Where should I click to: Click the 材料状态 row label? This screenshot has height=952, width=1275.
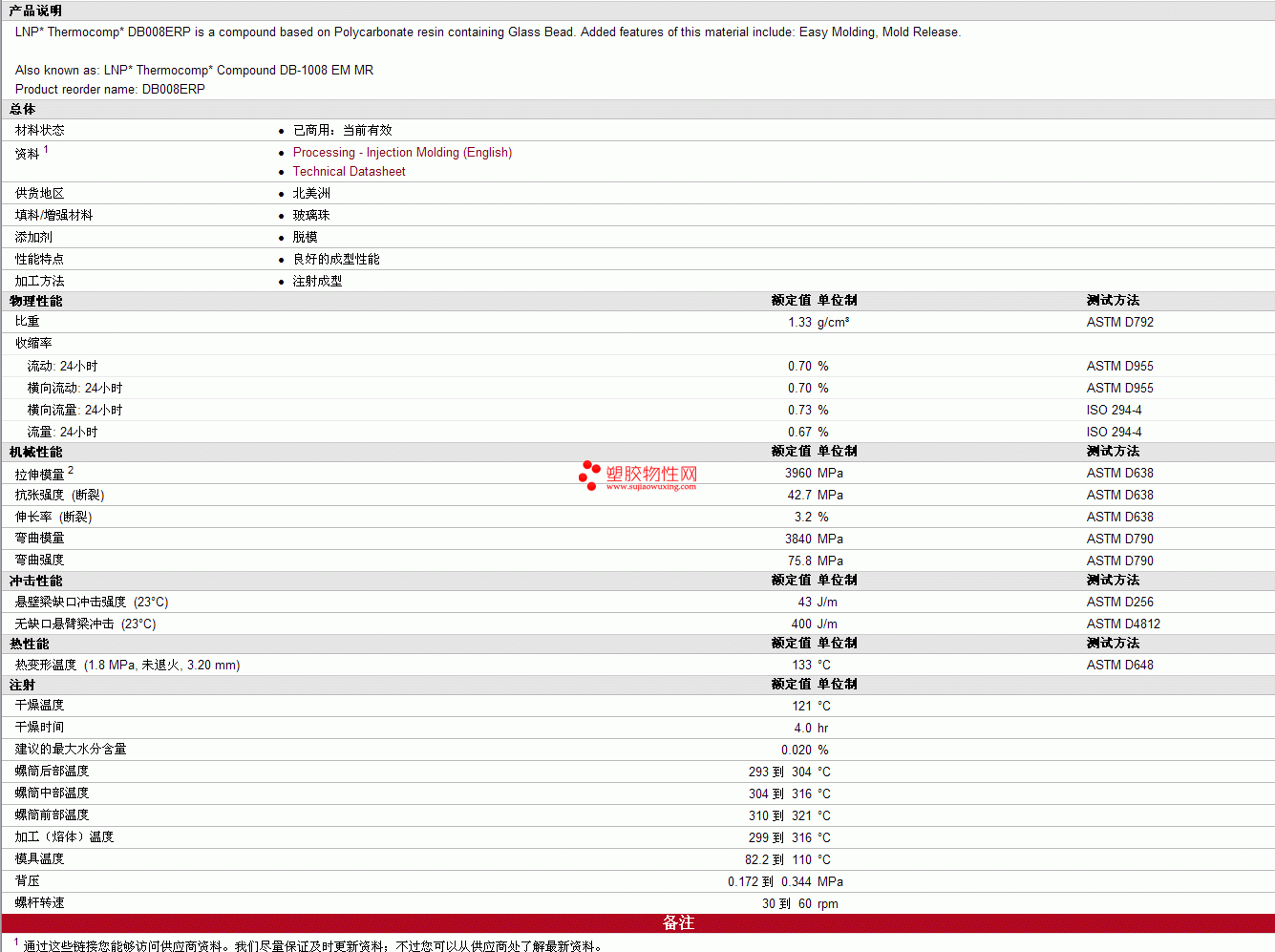[x=40, y=131]
